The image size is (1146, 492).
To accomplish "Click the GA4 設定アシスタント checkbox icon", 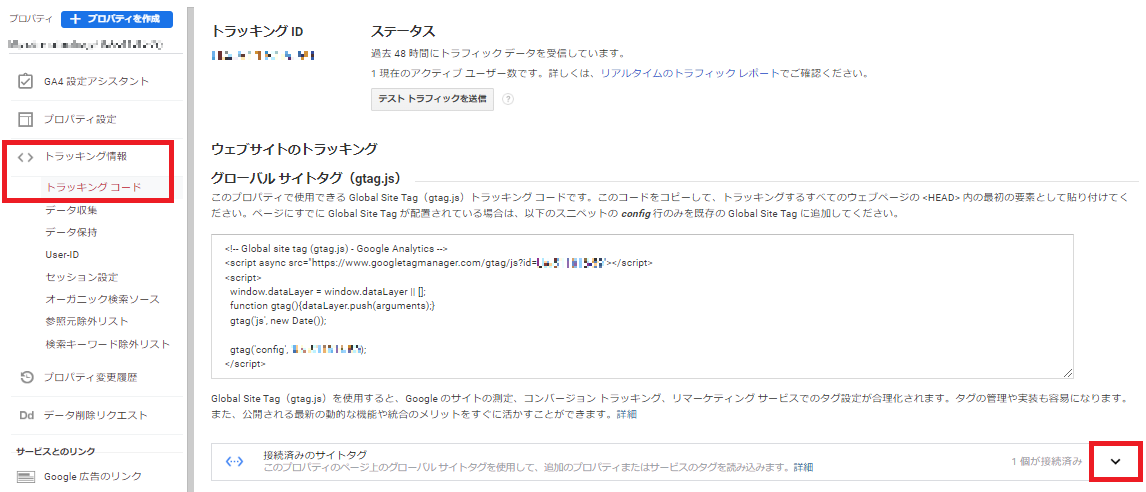I will coord(26,81).
